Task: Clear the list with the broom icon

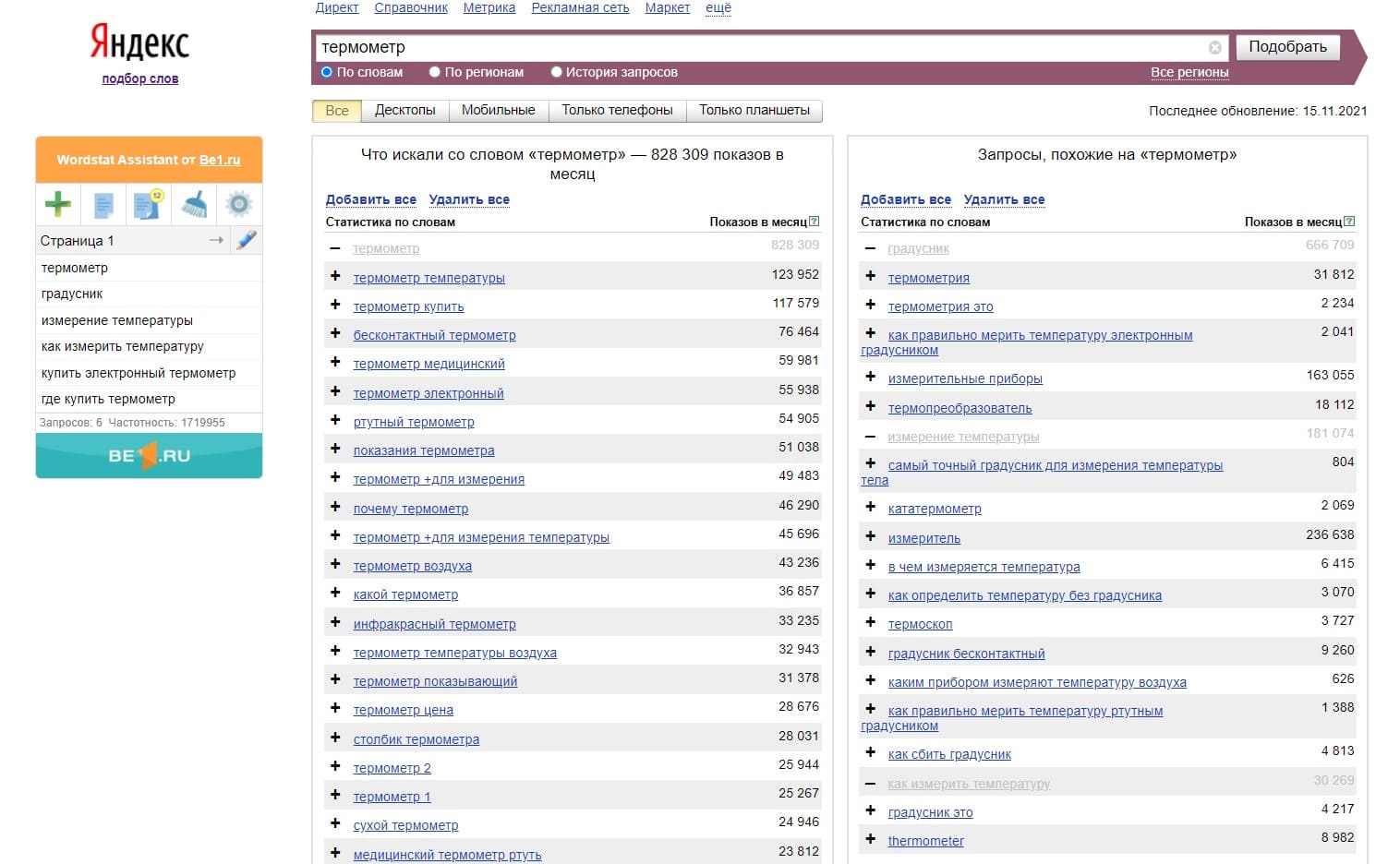Action: pos(194,204)
